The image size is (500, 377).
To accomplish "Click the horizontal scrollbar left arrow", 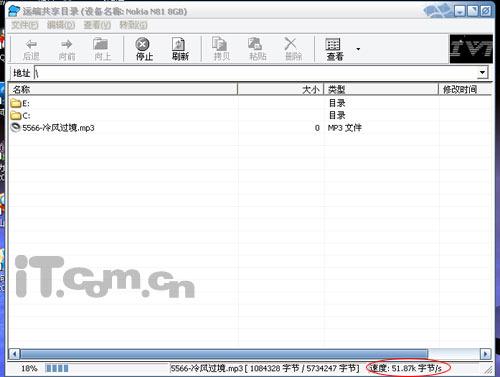I will [x=14, y=354].
